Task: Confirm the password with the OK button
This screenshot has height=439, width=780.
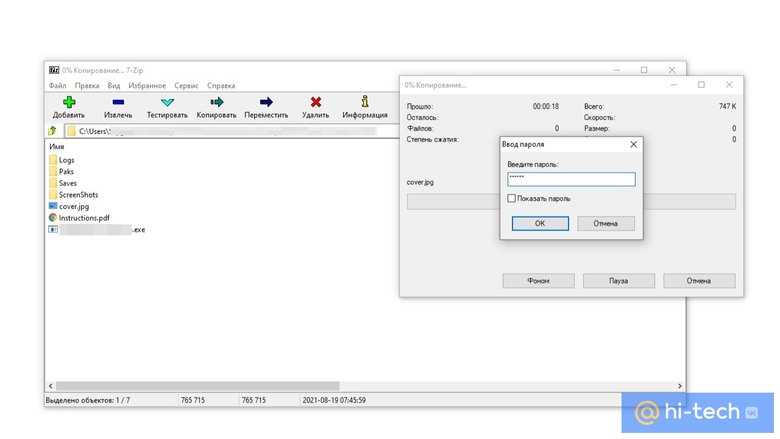Action: point(540,223)
